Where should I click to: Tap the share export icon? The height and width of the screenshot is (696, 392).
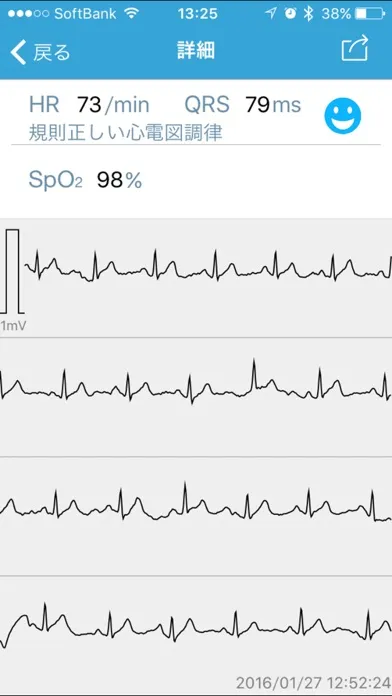[x=355, y=48]
